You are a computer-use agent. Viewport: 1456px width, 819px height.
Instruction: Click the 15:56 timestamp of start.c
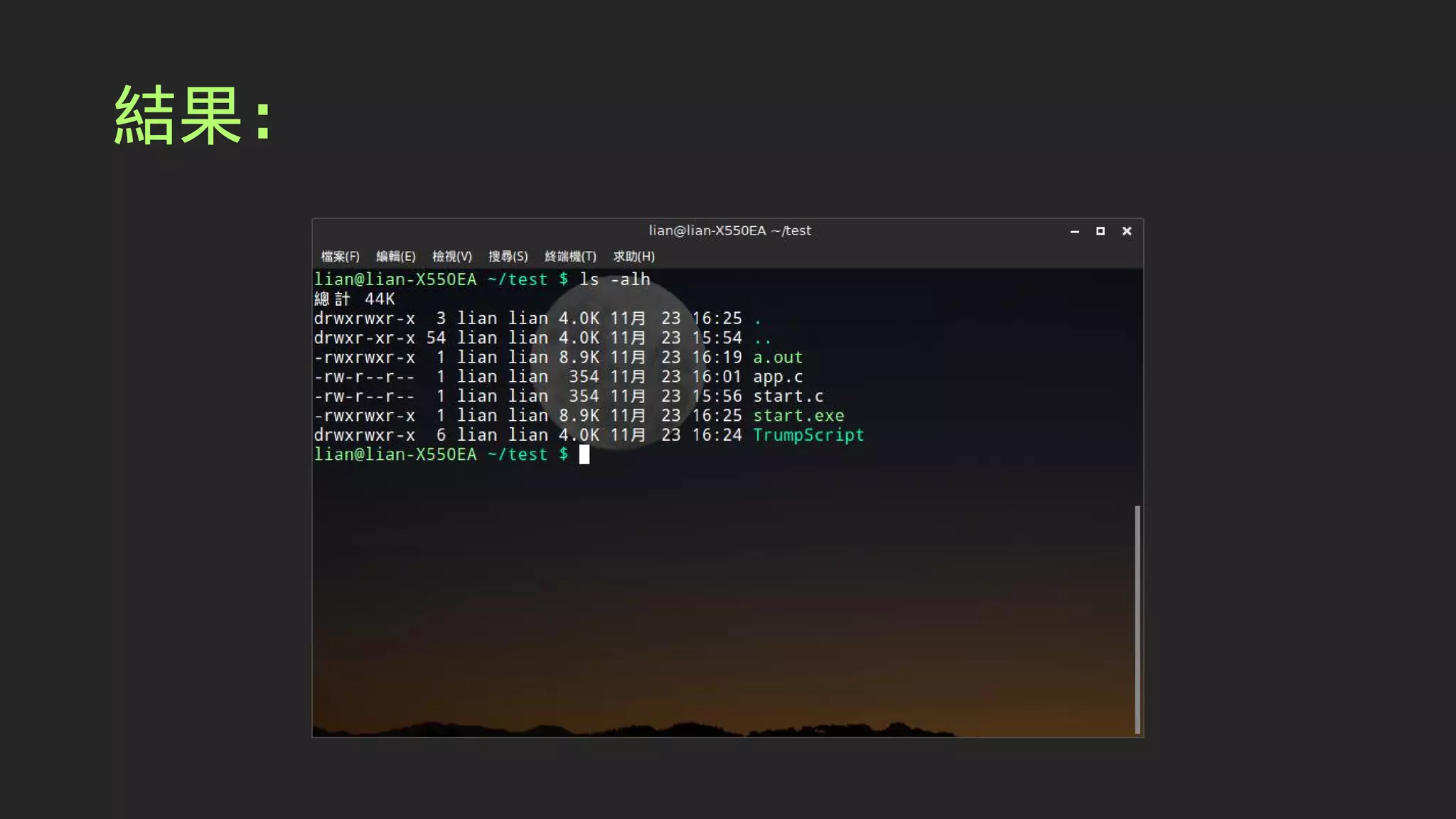point(717,396)
